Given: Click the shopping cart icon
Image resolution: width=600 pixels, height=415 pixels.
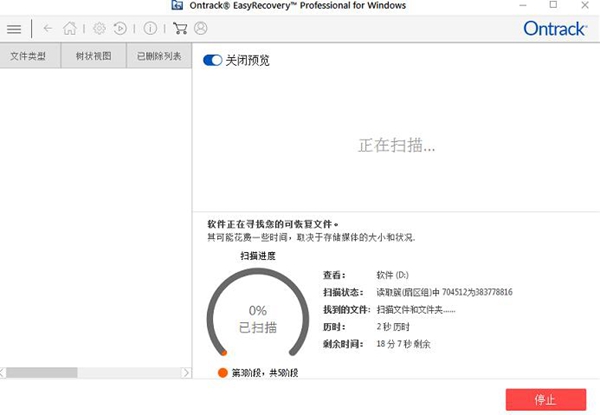Looking at the screenshot, I should coord(179,29).
